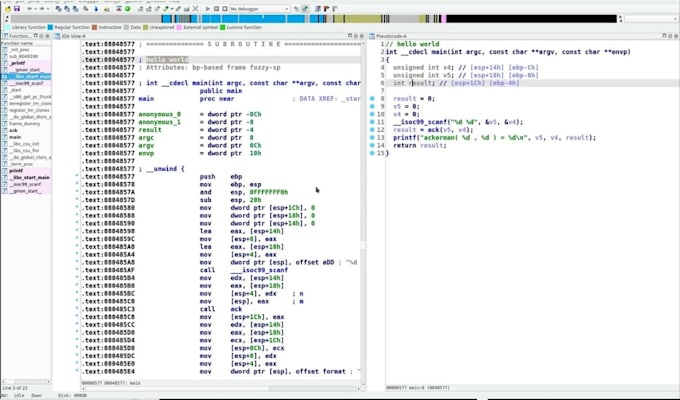Click the highlighted toolbar icon right of debugger combo
The height and width of the screenshot is (400, 680).
[305, 9]
